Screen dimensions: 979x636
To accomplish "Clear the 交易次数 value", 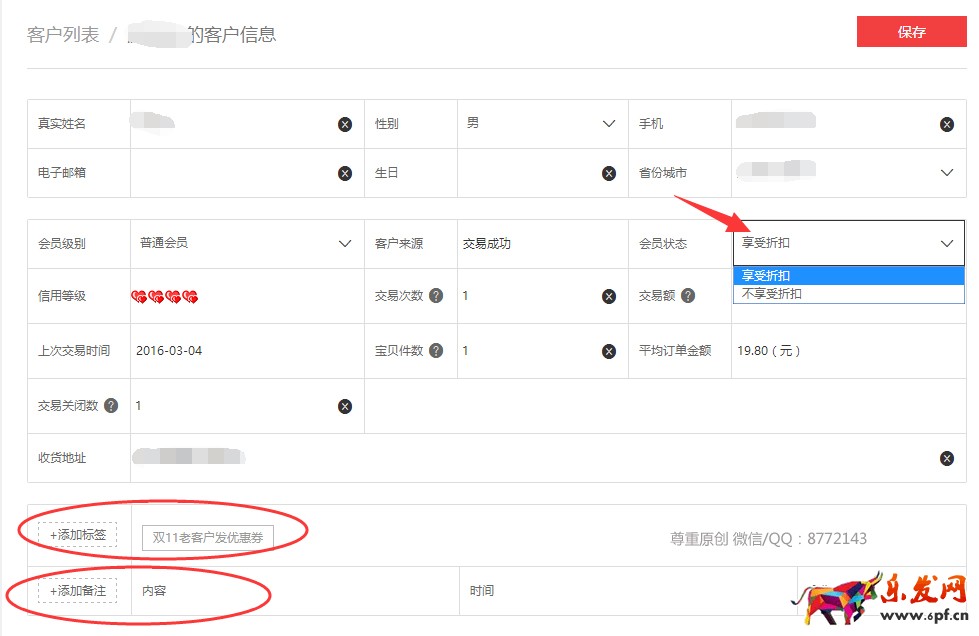I will pos(609,297).
